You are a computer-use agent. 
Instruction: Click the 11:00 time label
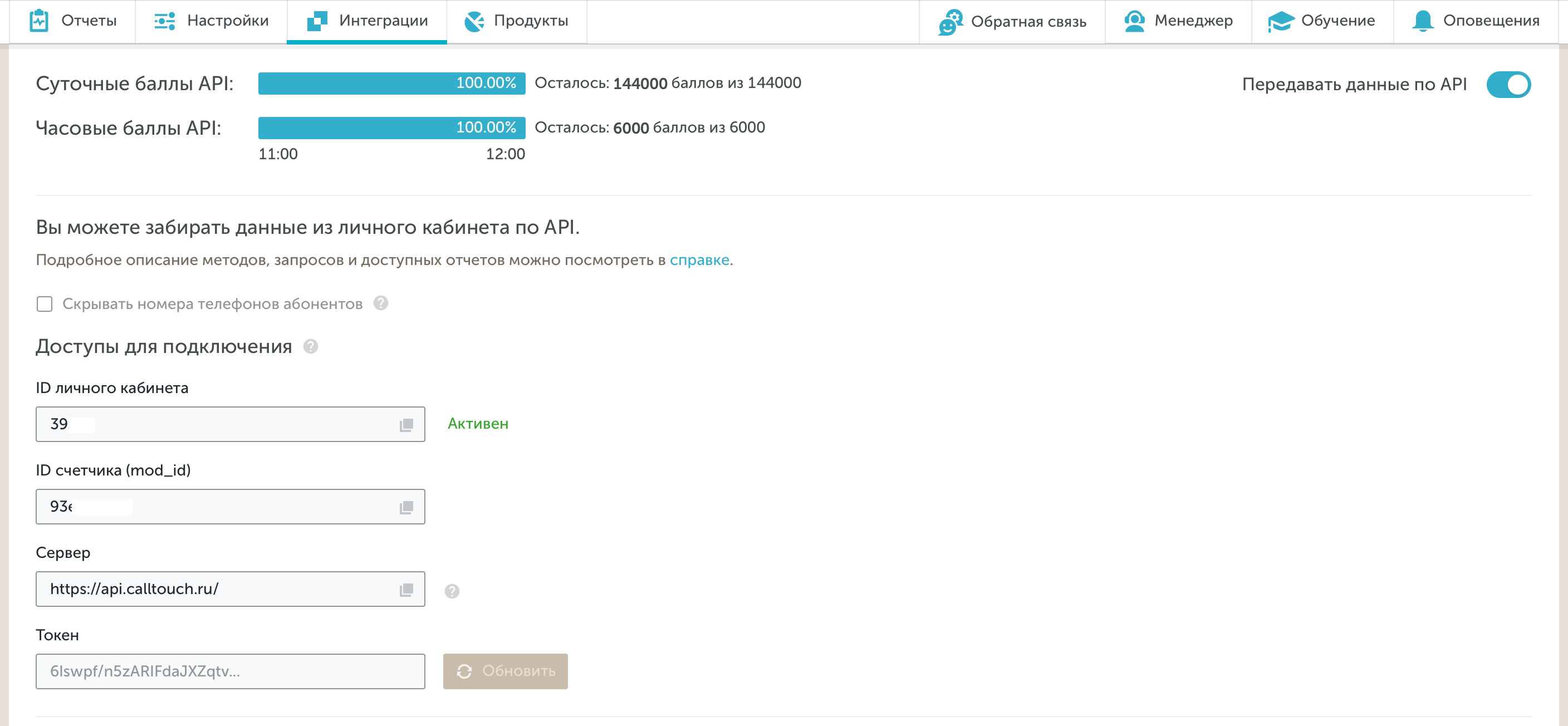pyautogui.click(x=278, y=154)
